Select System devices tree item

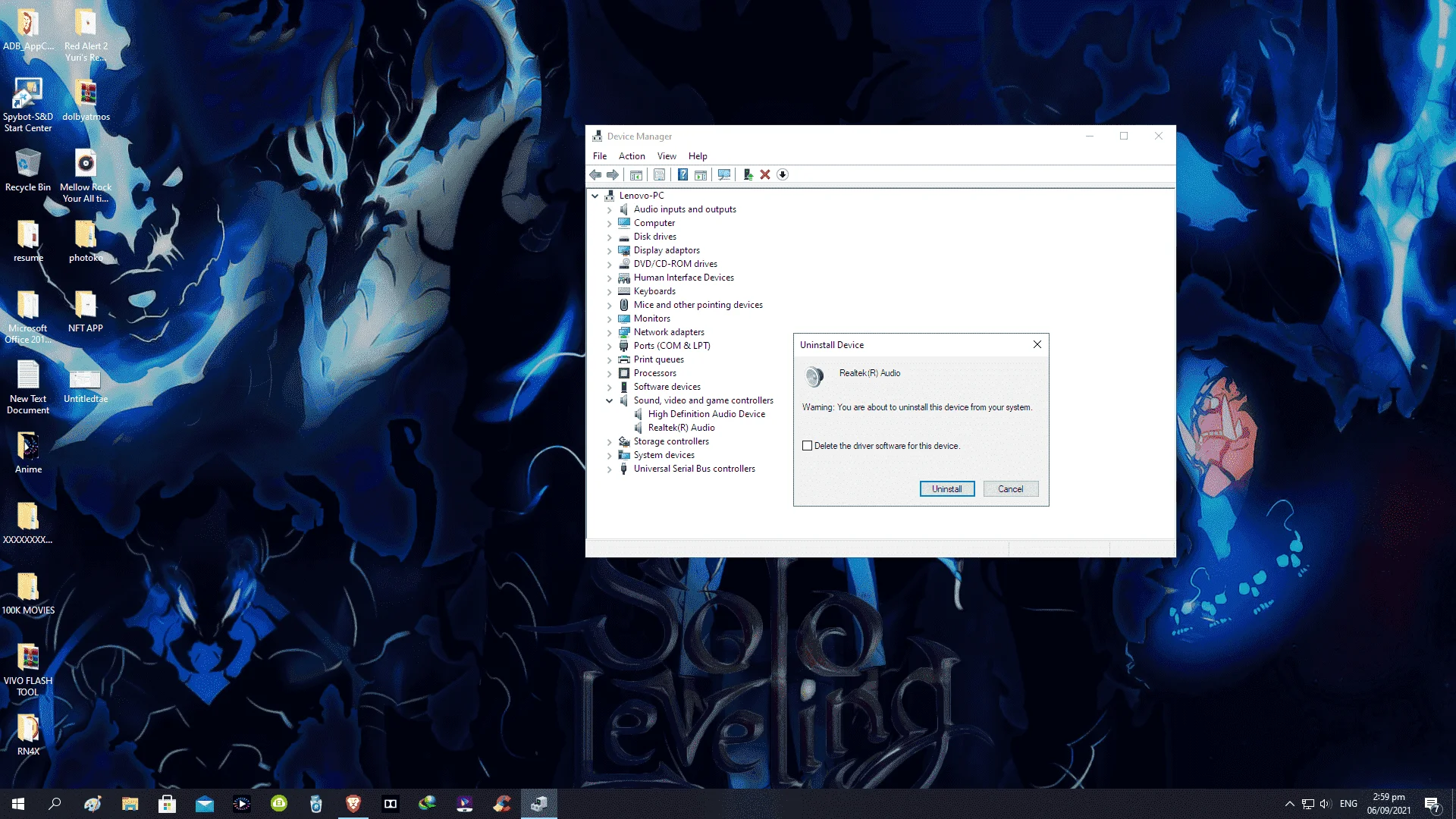(x=664, y=455)
